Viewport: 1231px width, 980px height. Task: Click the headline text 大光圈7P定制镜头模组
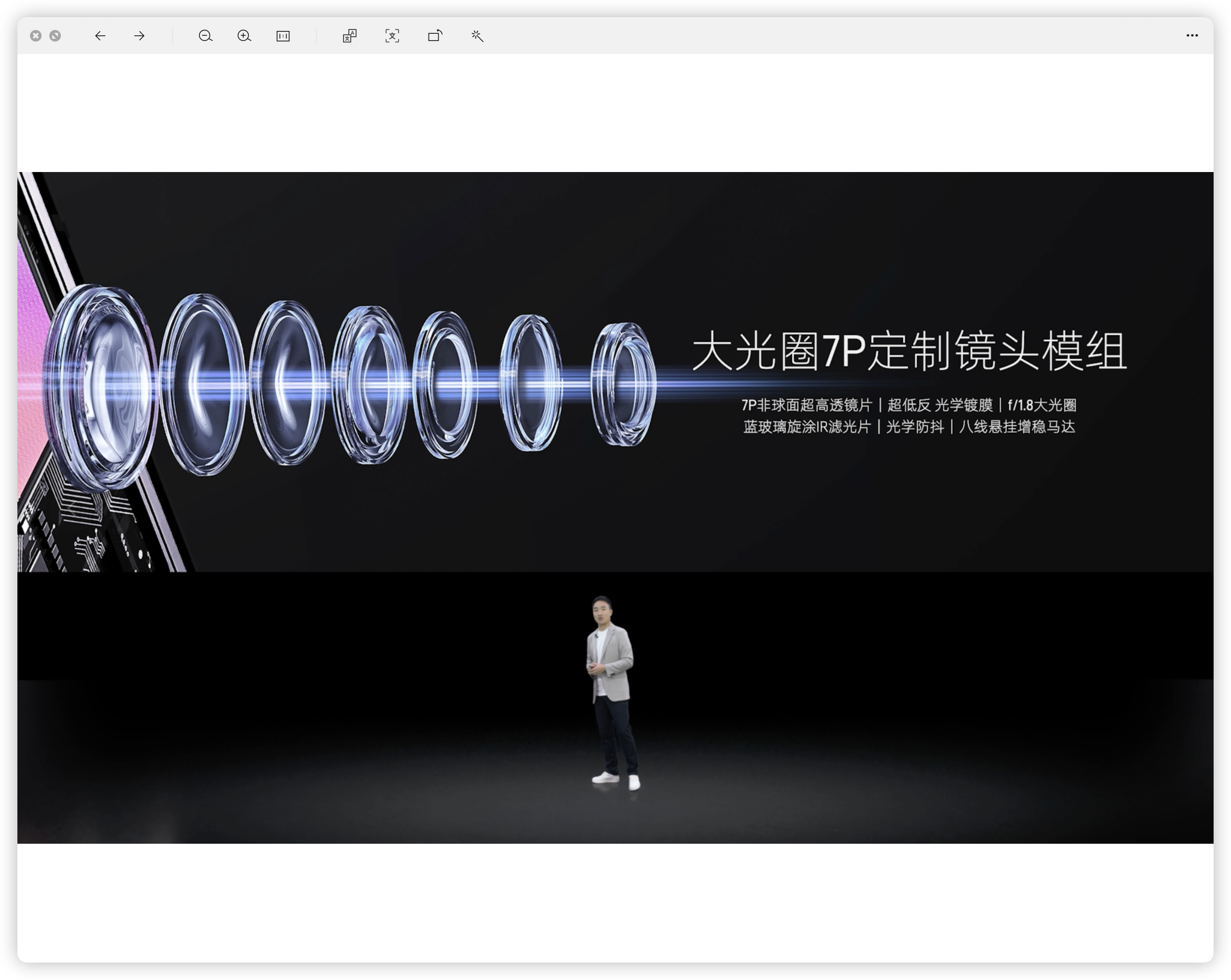pyautogui.click(x=910, y=351)
